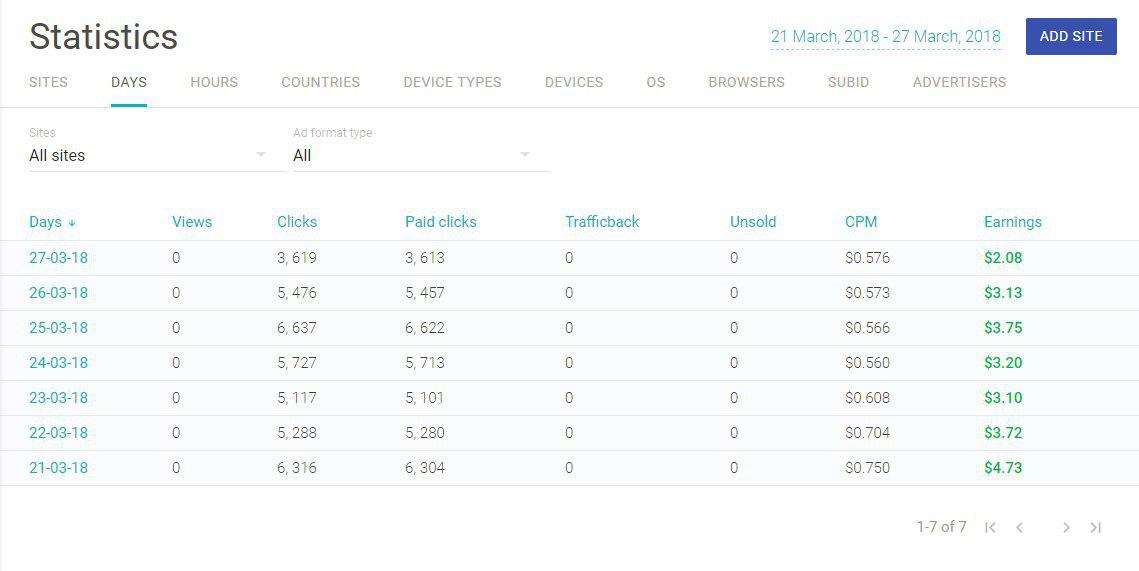Switch to the Hours tab
The height and width of the screenshot is (571, 1139).
pyautogui.click(x=214, y=82)
